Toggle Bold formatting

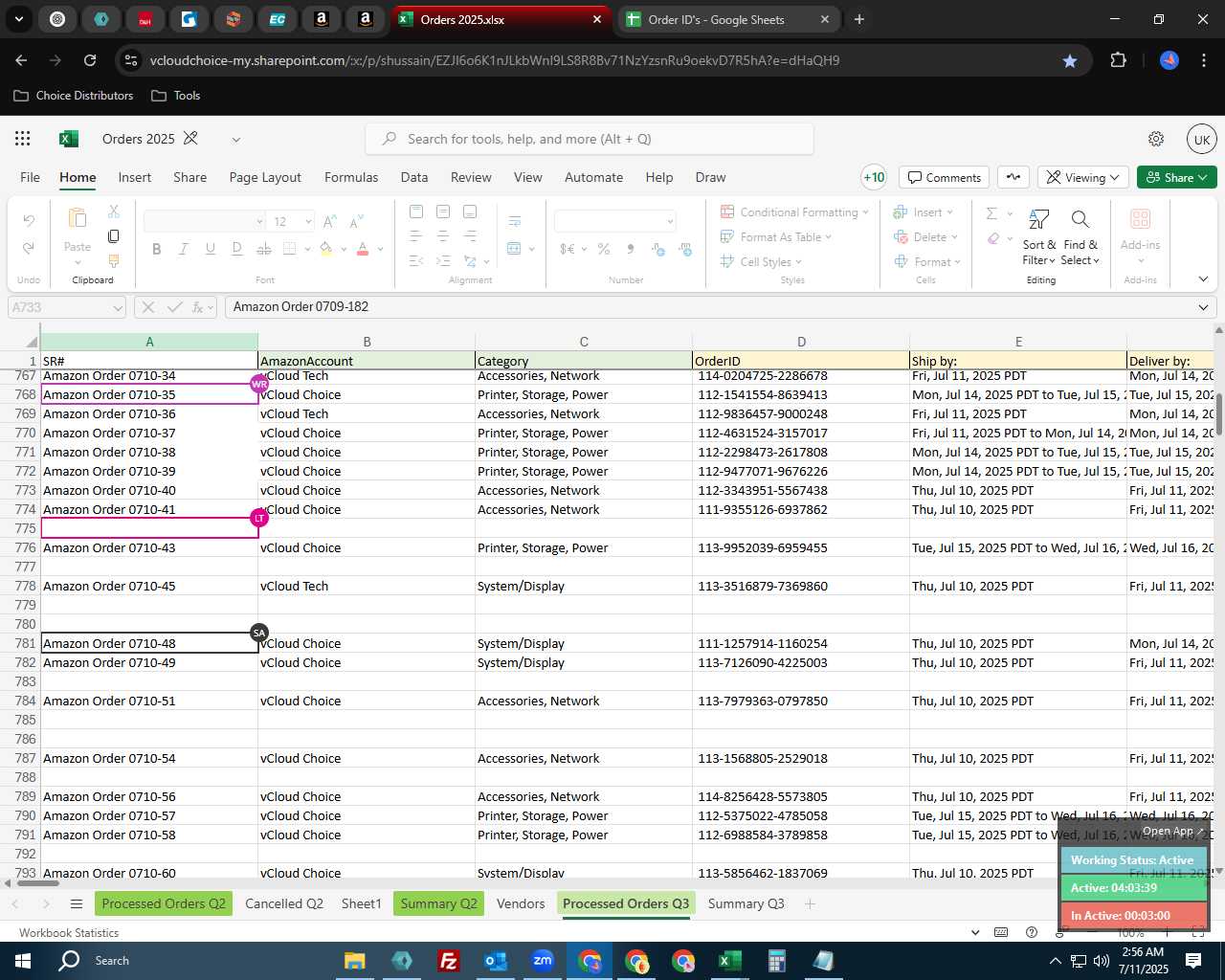coord(157,249)
